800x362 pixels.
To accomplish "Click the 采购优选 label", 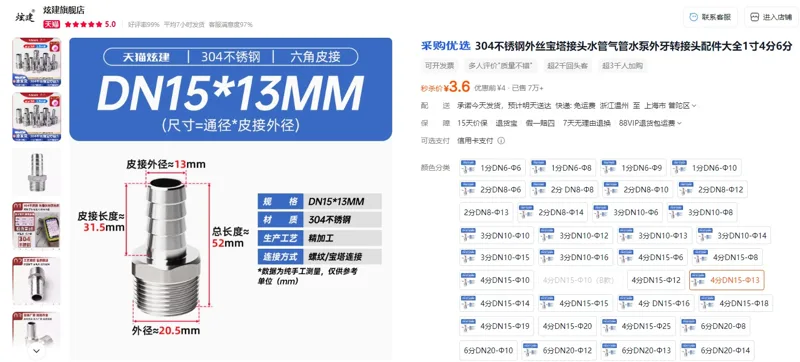I will [x=445, y=46].
